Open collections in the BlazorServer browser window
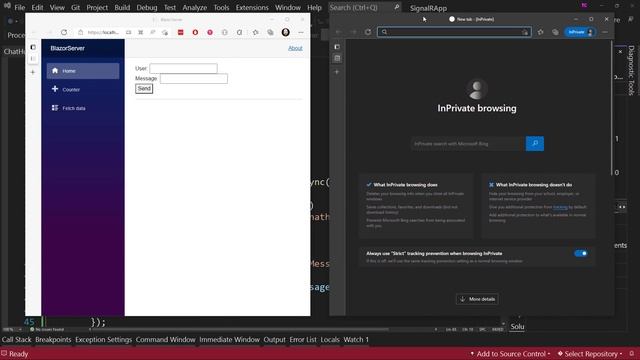 click(270, 32)
